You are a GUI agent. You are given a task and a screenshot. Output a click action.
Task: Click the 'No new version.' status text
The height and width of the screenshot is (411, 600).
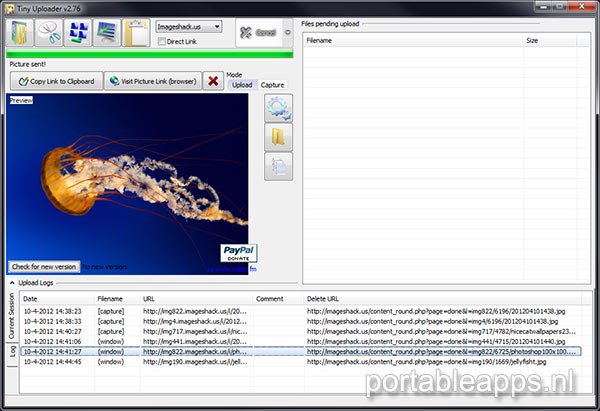tap(105, 267)
